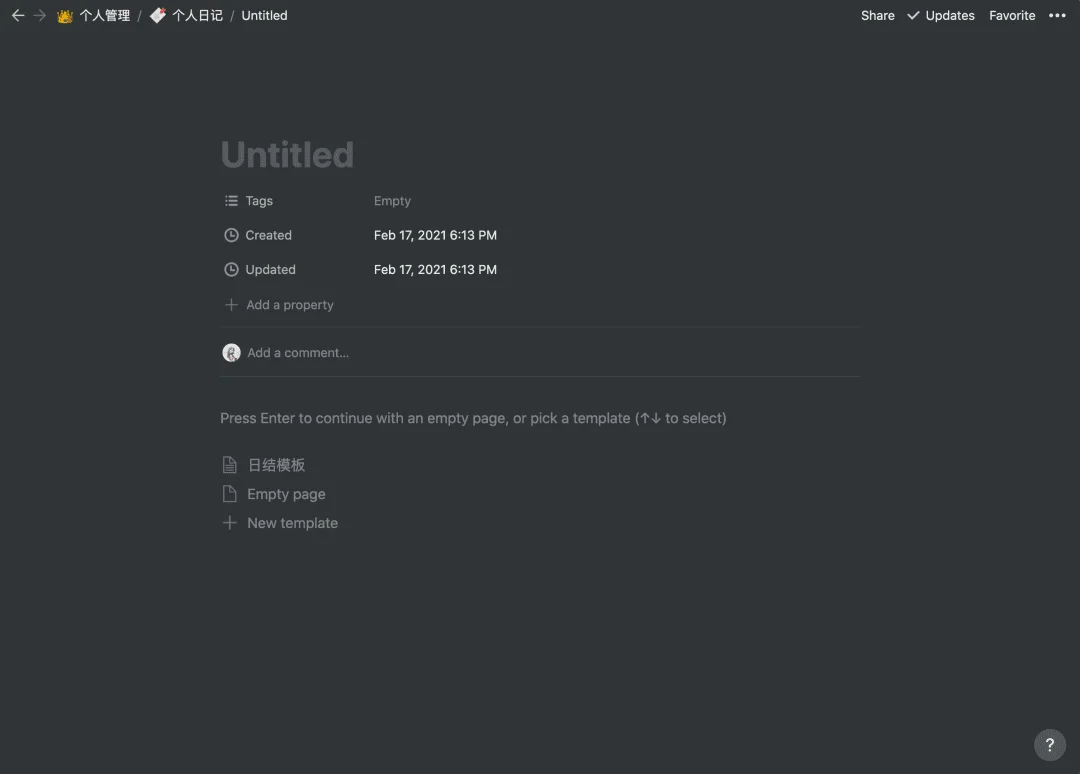Click the back navigation arrow
The height and width of the screenshot is (774, 1080).
pyautogui.click(x=17, y=16)
